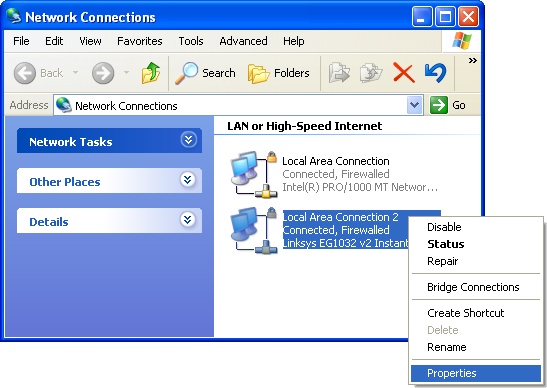Go up one folder level icon

coord(151,73)
